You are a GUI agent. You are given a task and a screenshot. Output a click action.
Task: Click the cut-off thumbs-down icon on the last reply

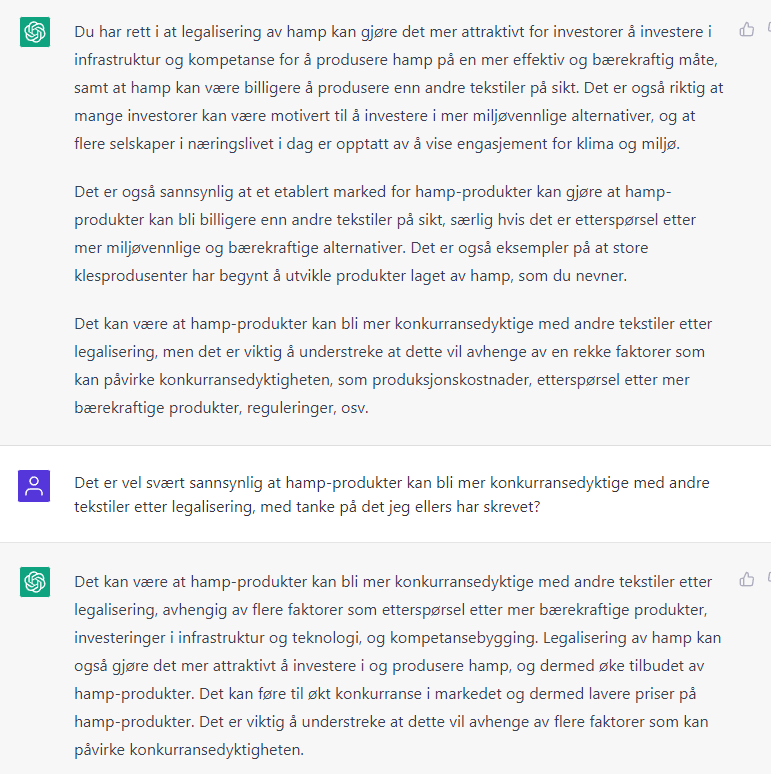(769, 579)
